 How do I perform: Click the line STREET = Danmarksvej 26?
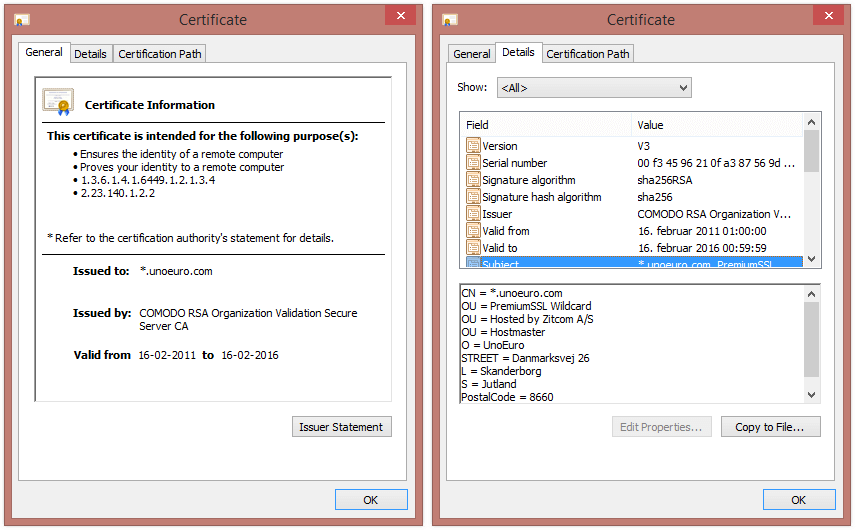click(525, 358)
